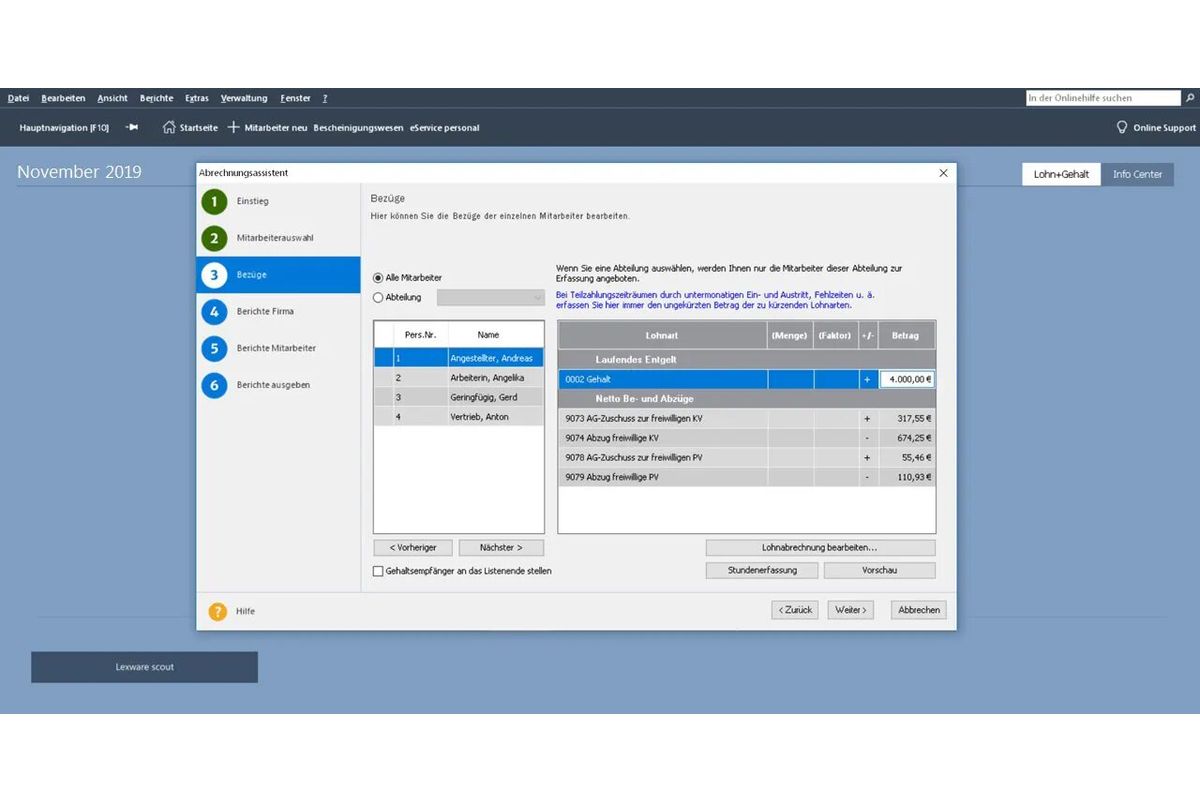
Task: Click the Pers.Nr. column header
Action: pos(418,335)
